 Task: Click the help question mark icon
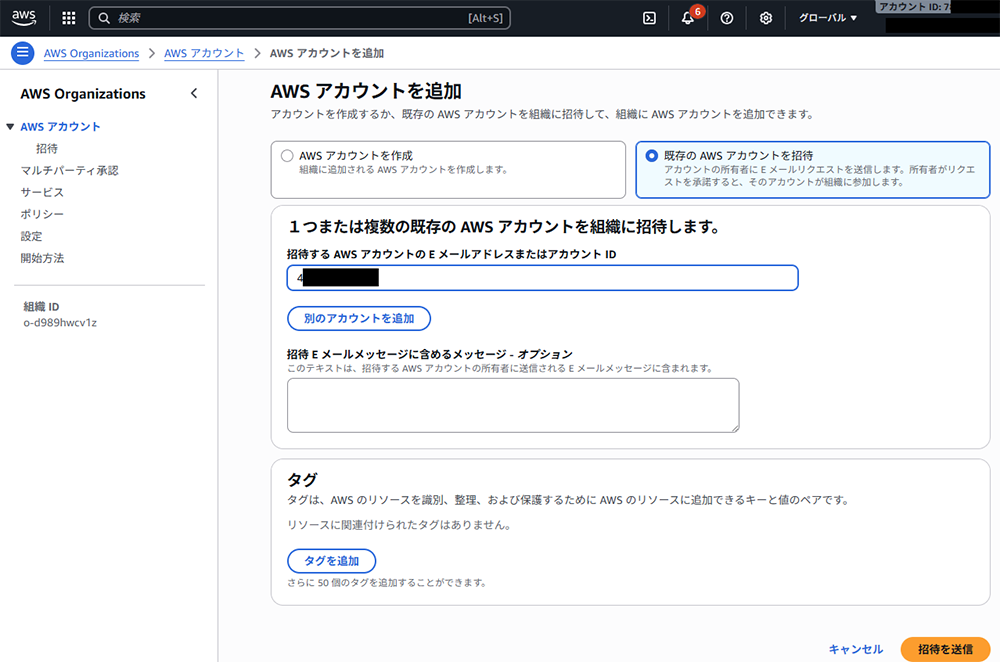pos(728,18)
